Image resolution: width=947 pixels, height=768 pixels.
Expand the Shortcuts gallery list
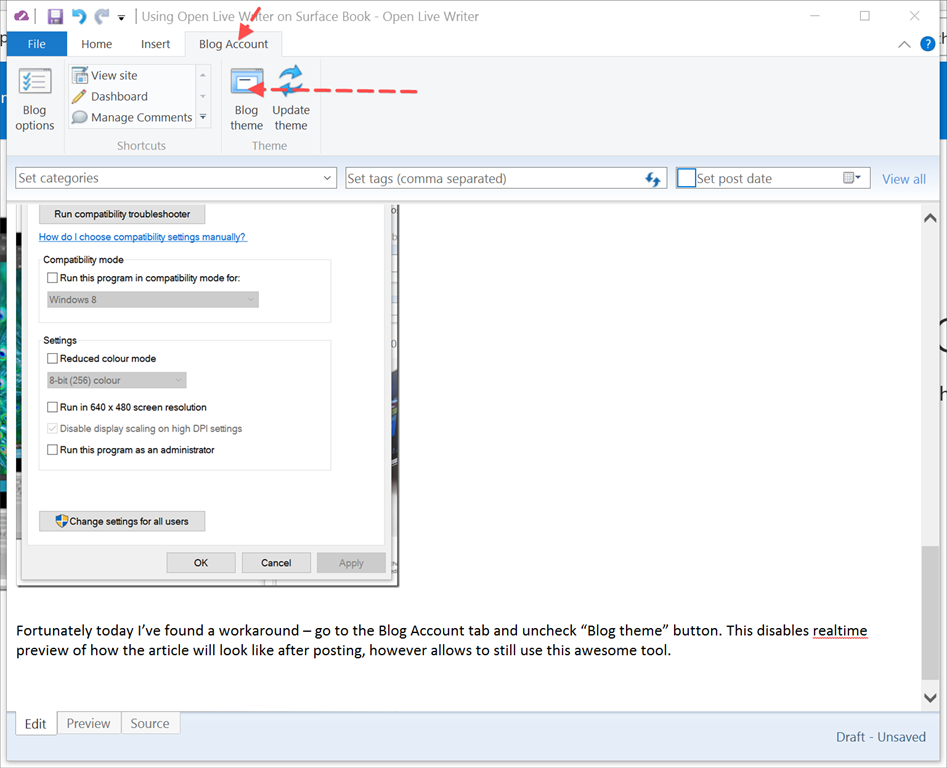(x=203, y=117)
